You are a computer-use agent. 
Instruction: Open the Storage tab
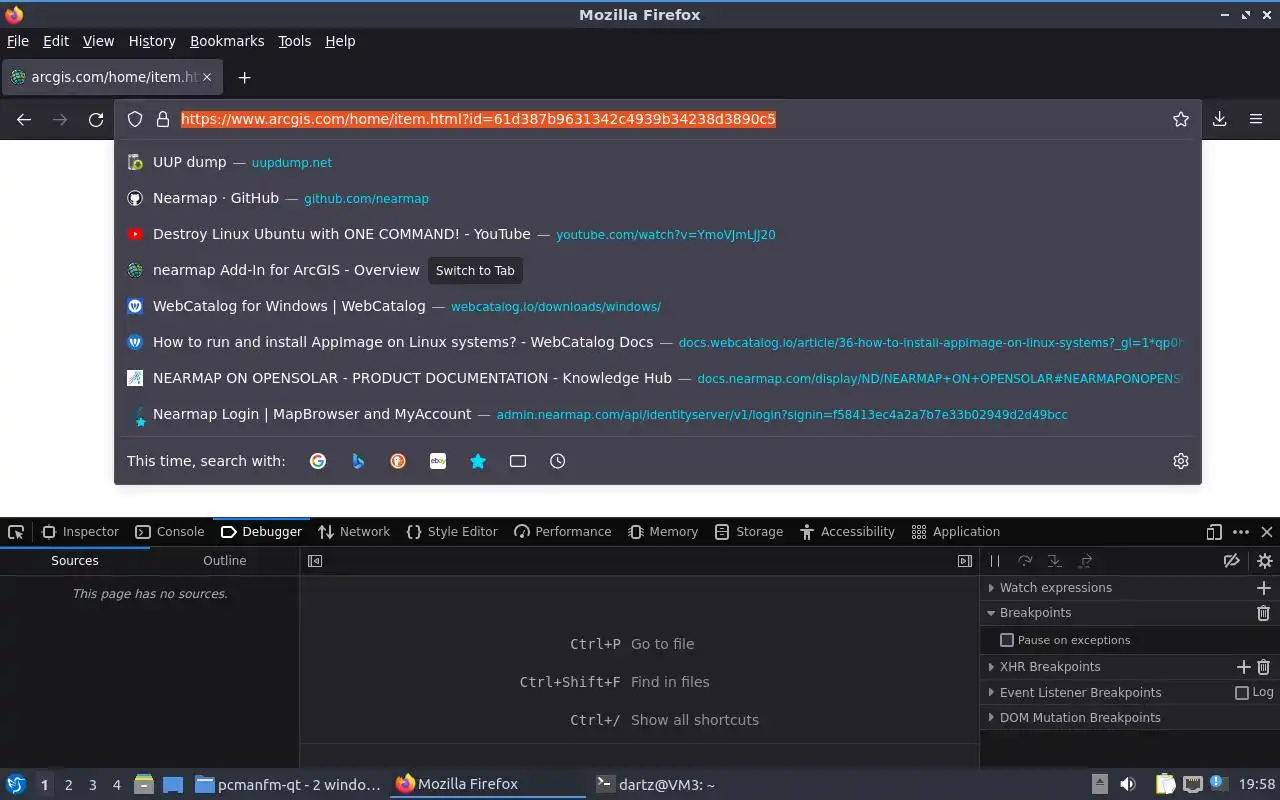(749, 532)
